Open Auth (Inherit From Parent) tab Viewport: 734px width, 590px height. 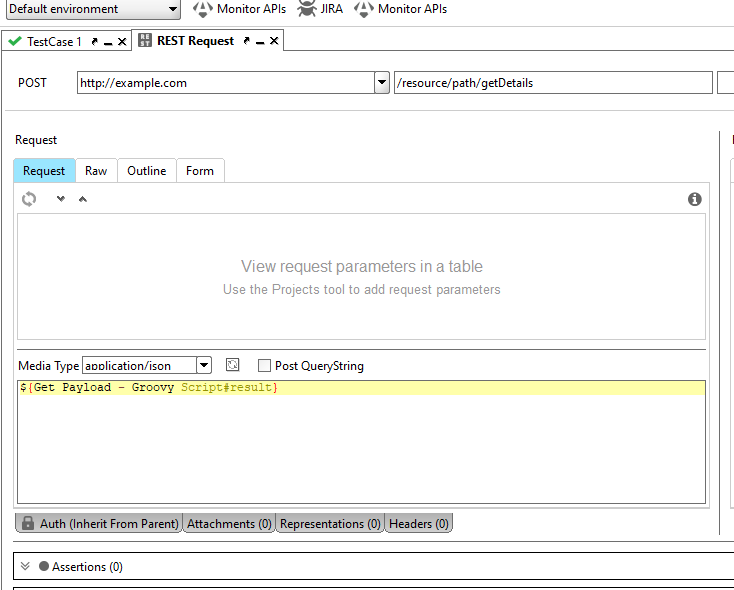99,524
